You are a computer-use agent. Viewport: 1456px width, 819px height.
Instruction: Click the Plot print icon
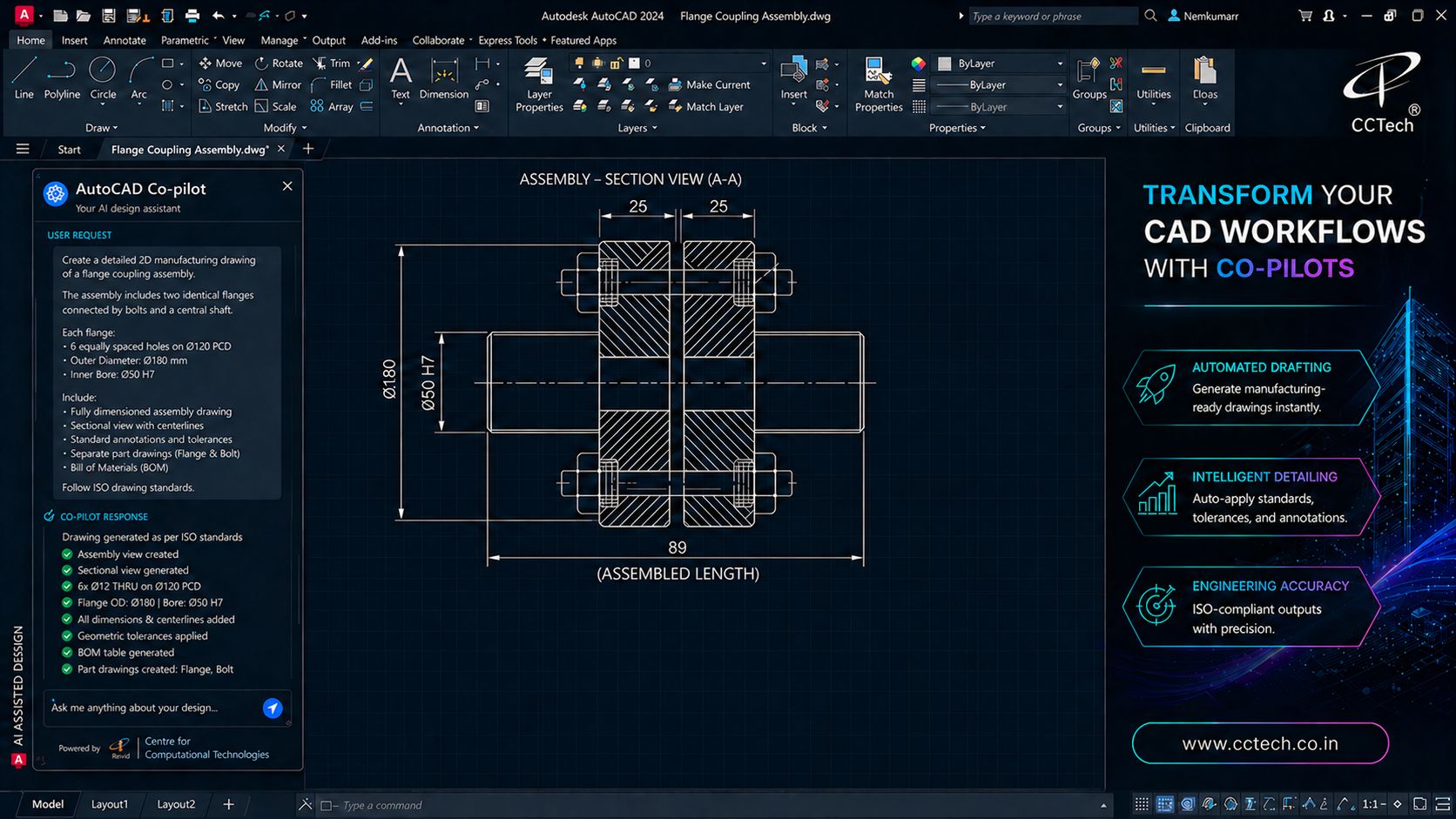tap(192, 16)
